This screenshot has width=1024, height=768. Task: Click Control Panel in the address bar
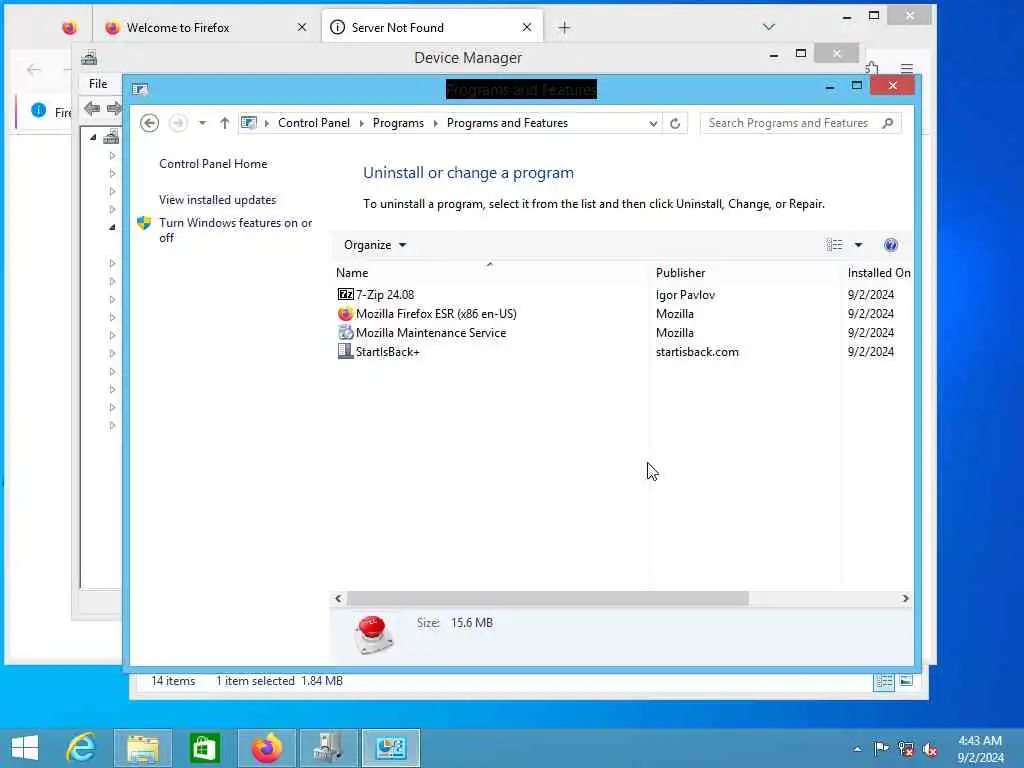[314, 123]
